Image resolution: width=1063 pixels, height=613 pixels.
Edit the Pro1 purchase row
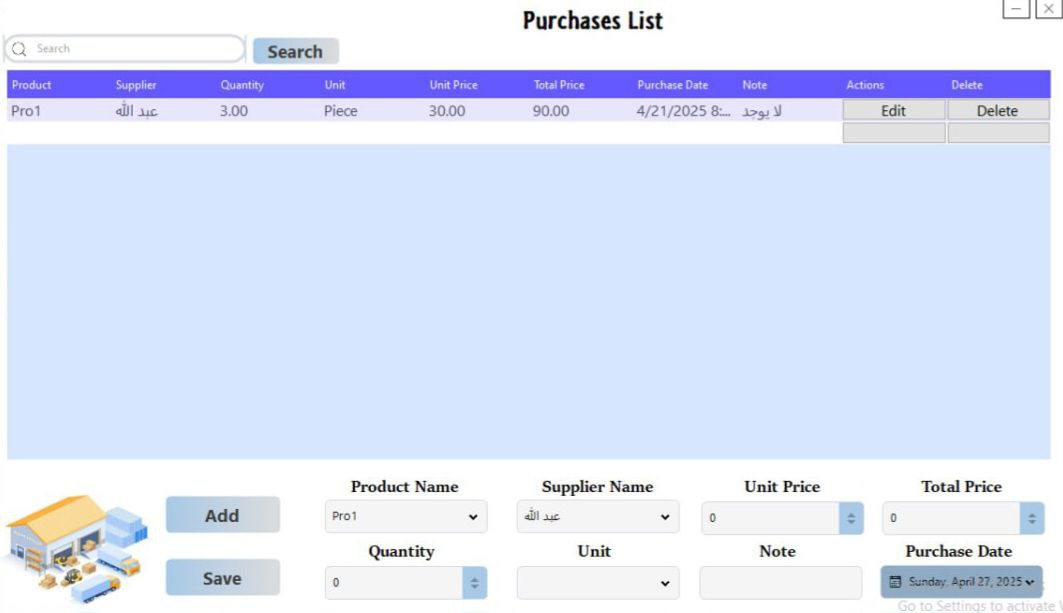(894, 111)
